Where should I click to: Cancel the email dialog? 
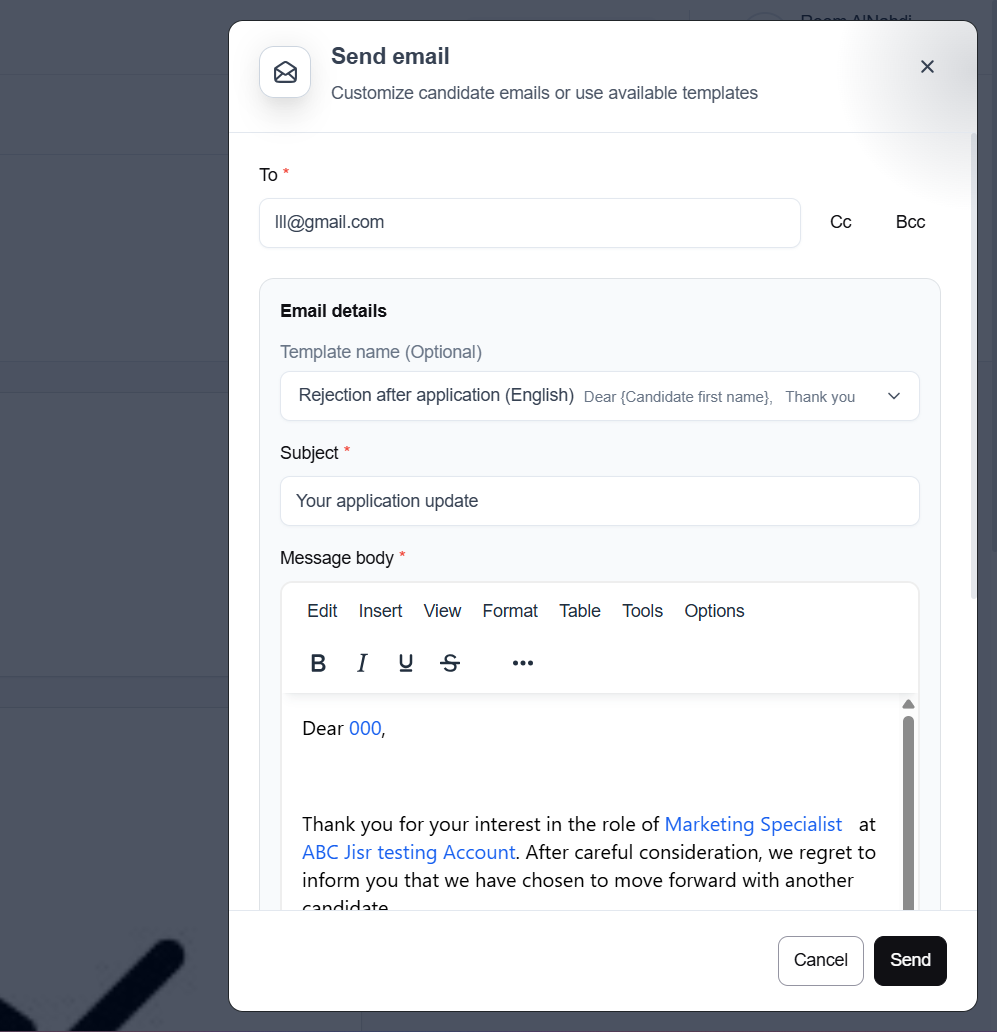[x=820, y=960]
